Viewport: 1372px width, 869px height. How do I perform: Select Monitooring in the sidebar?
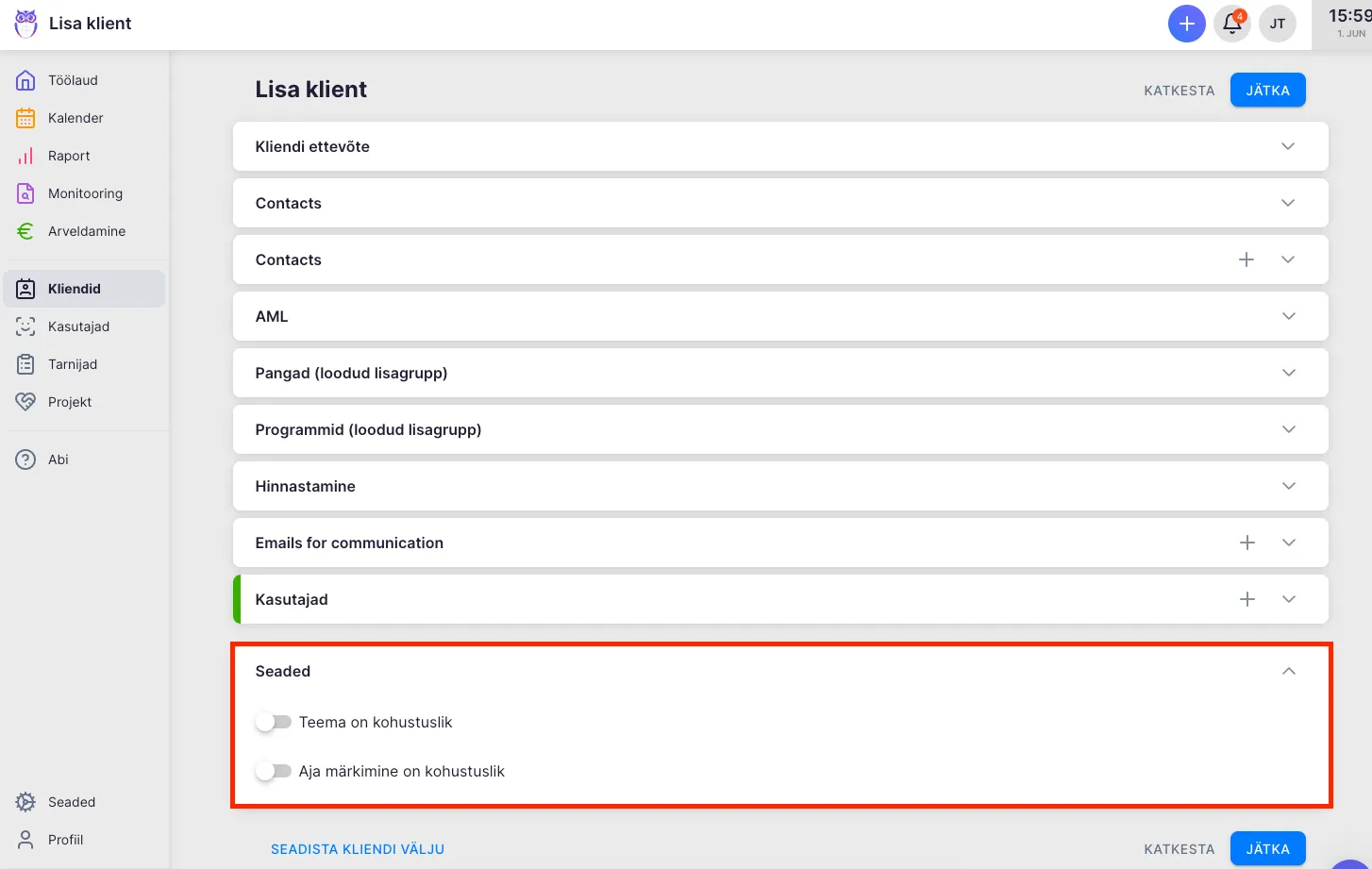(85, 193)
